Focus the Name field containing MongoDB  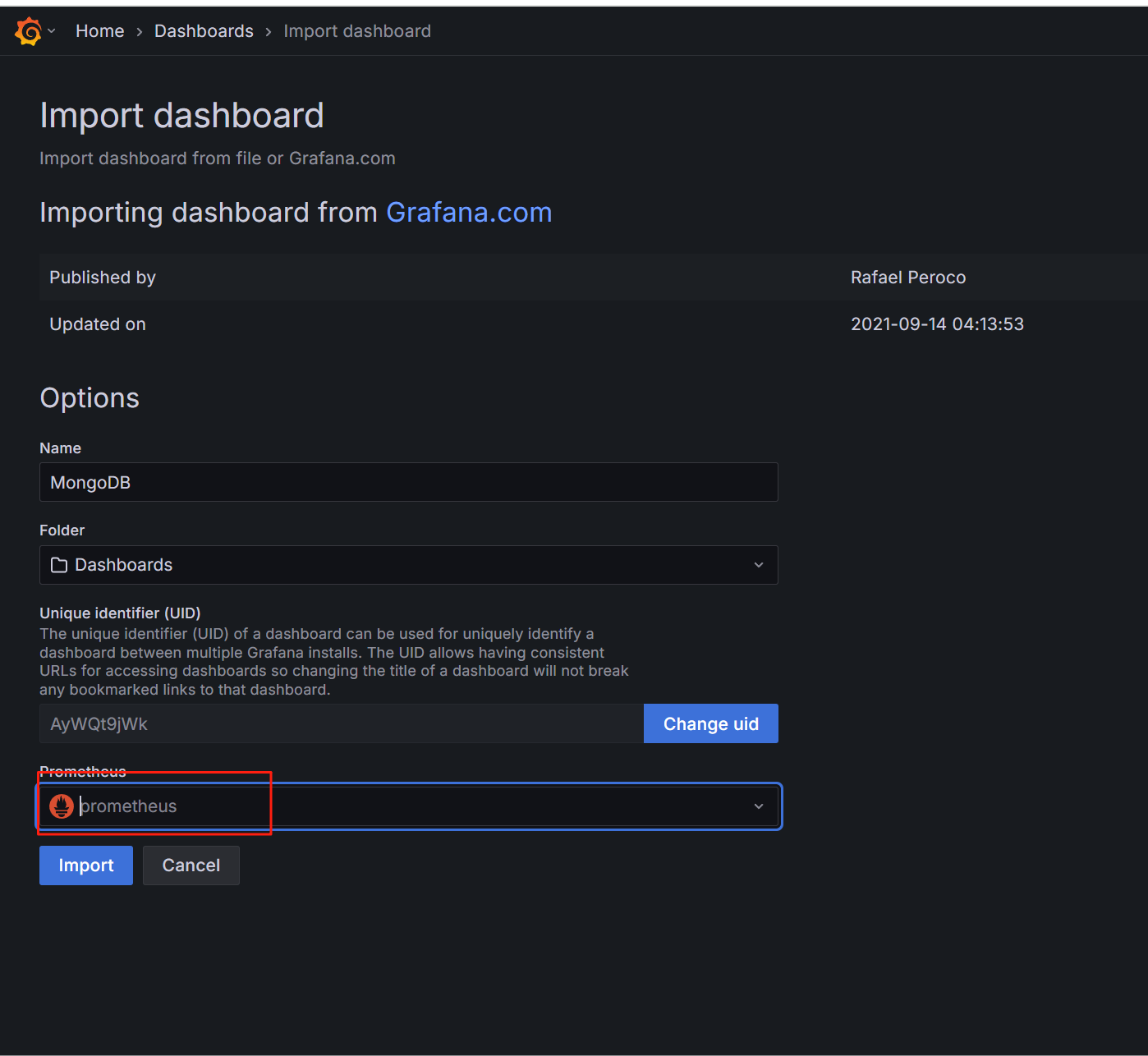[409, 482]
